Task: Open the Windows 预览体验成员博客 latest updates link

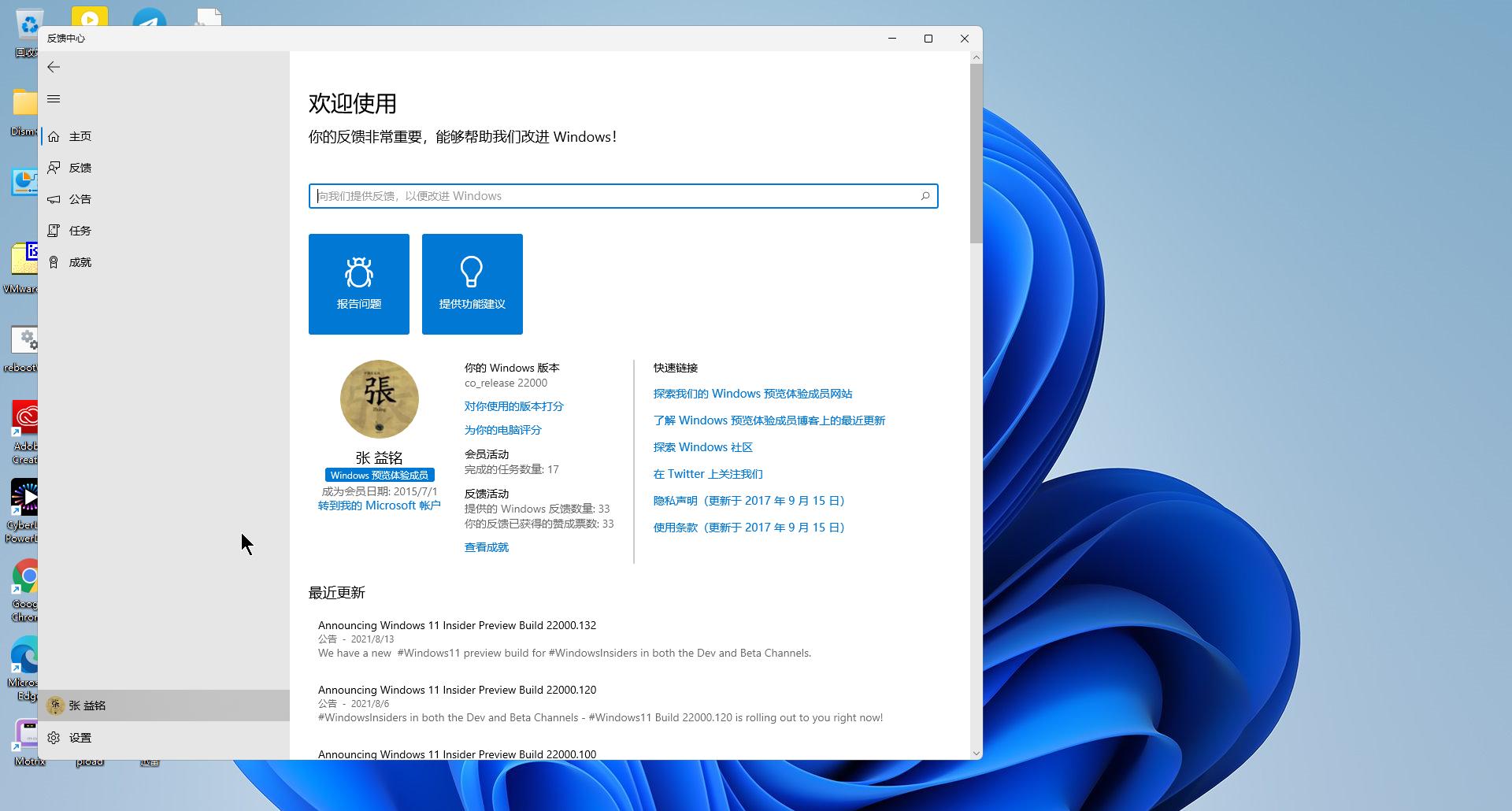Action: pyautogui.click(x=769, y=420)
